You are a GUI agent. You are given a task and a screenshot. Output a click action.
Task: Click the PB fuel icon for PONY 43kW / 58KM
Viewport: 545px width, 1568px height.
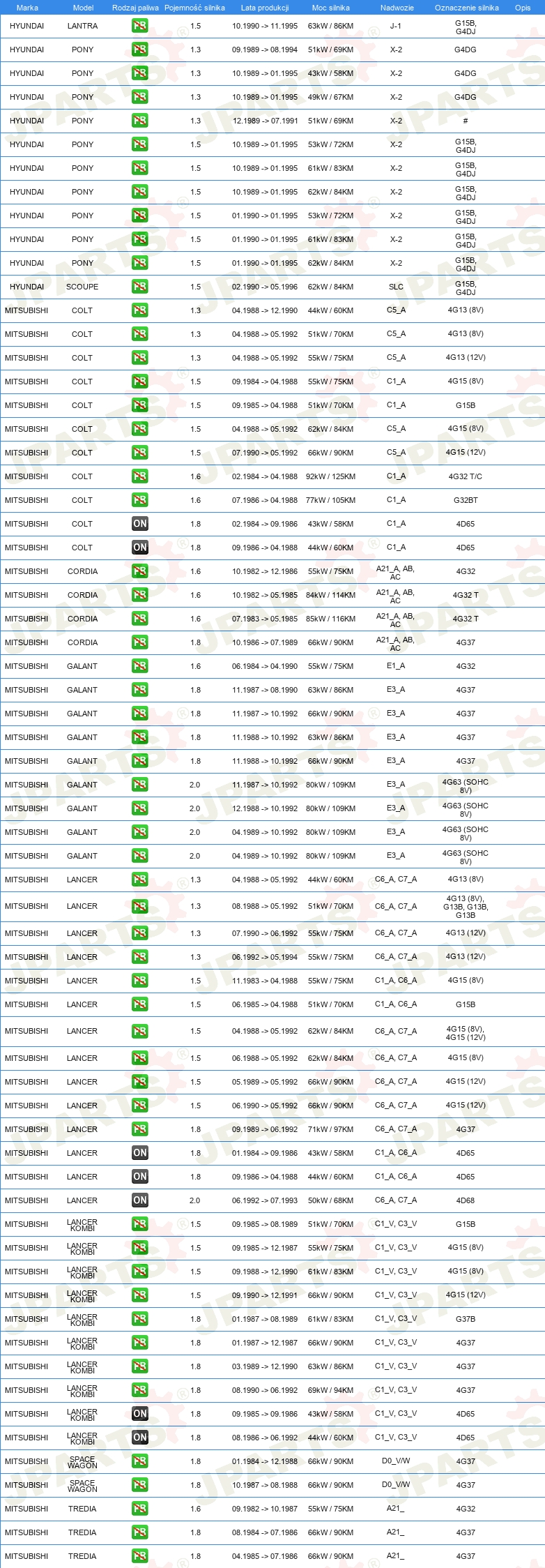[139, 73]
